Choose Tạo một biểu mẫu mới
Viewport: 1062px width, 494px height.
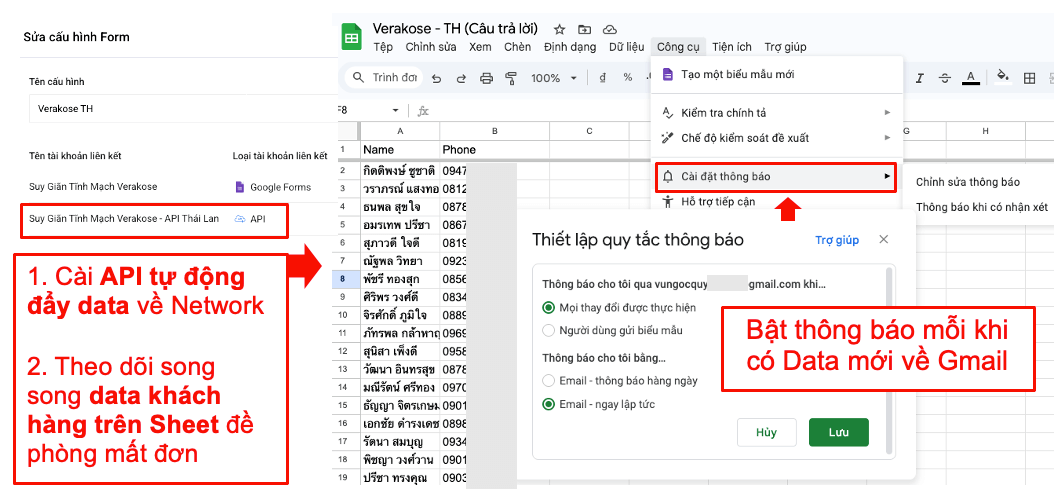776,75
